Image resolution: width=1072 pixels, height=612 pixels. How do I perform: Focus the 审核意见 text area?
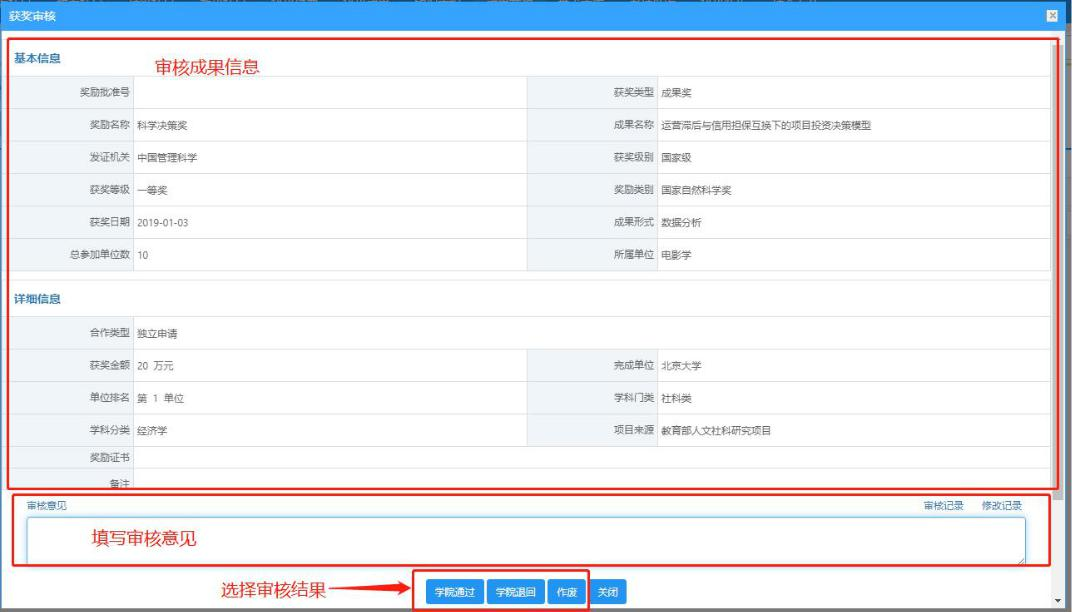pos(526,541)
